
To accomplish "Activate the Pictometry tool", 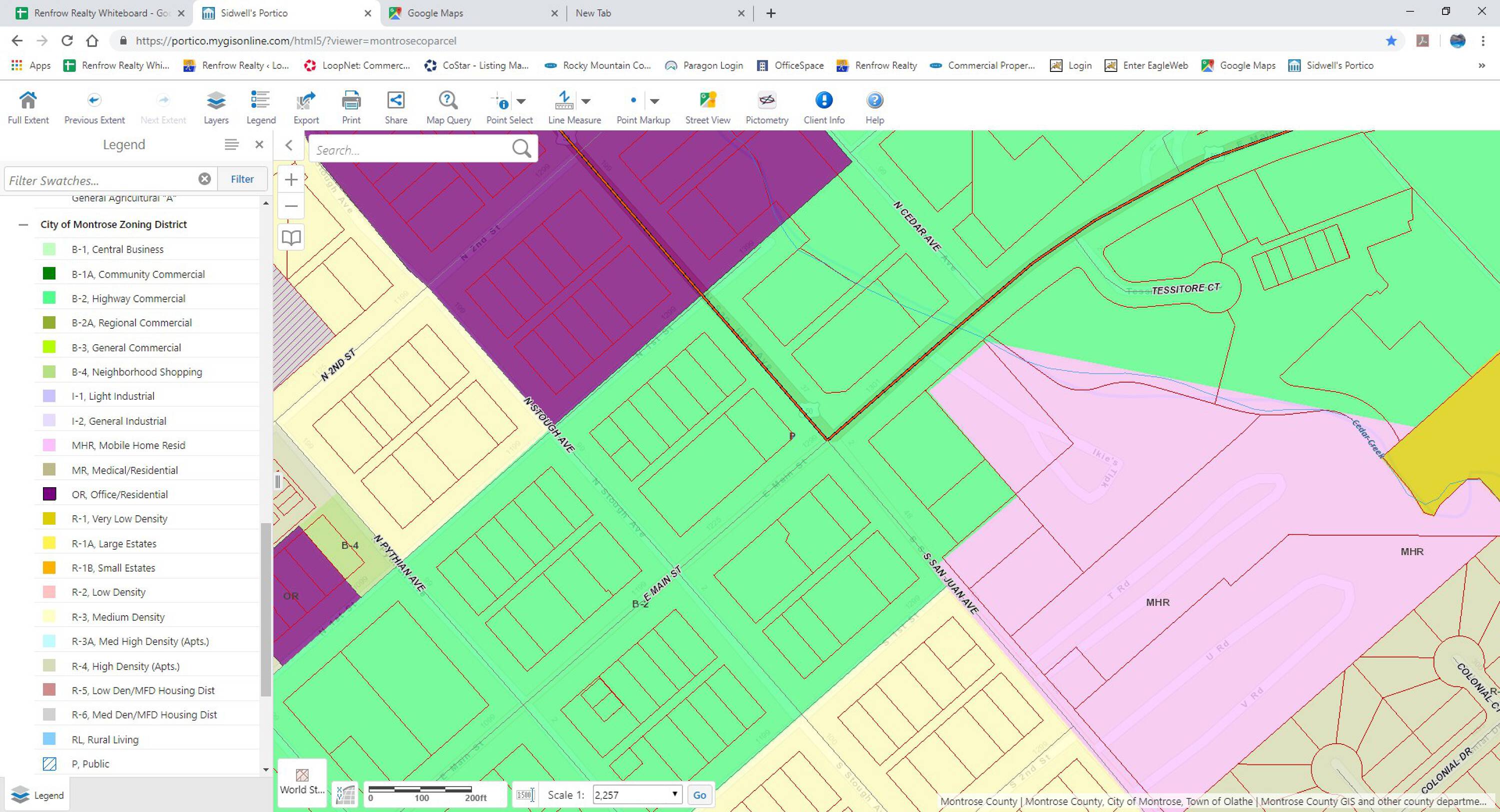I will pyautogui.click(x=767, y=108).
